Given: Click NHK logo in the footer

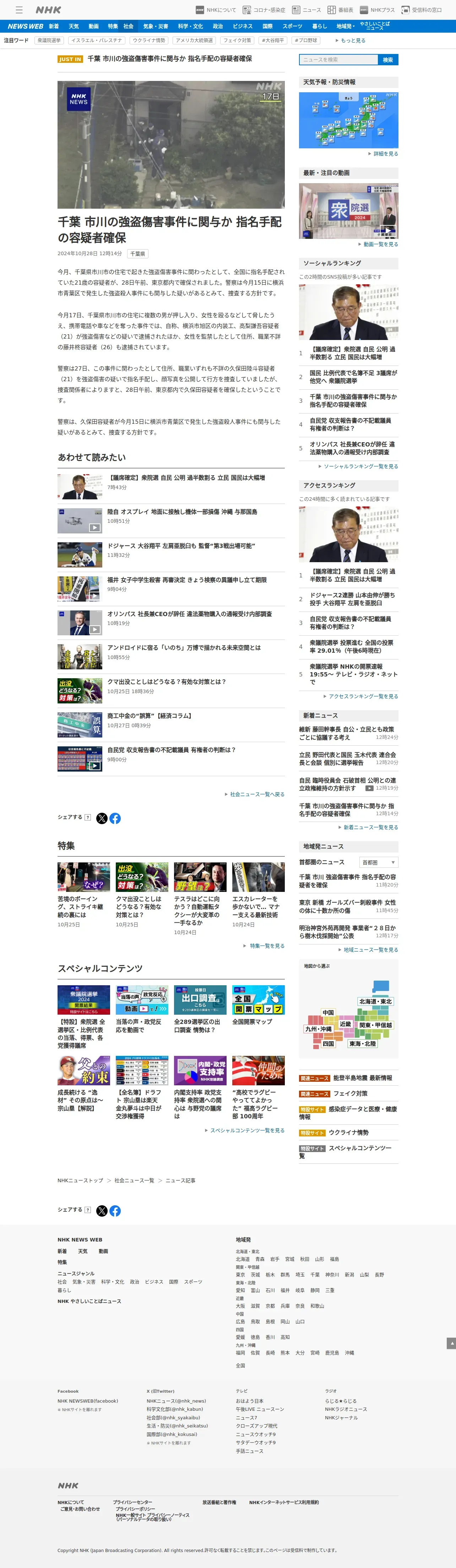Looking at the screenshot, I should (x=68, y=1486).
